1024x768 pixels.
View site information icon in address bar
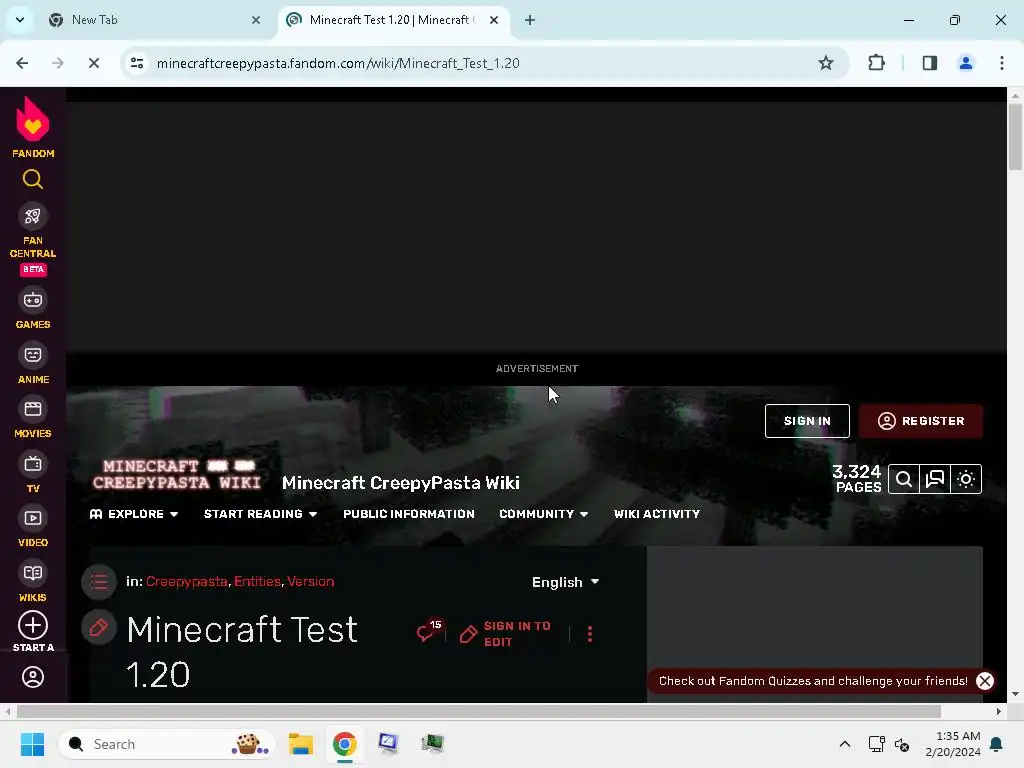(137, 63)
